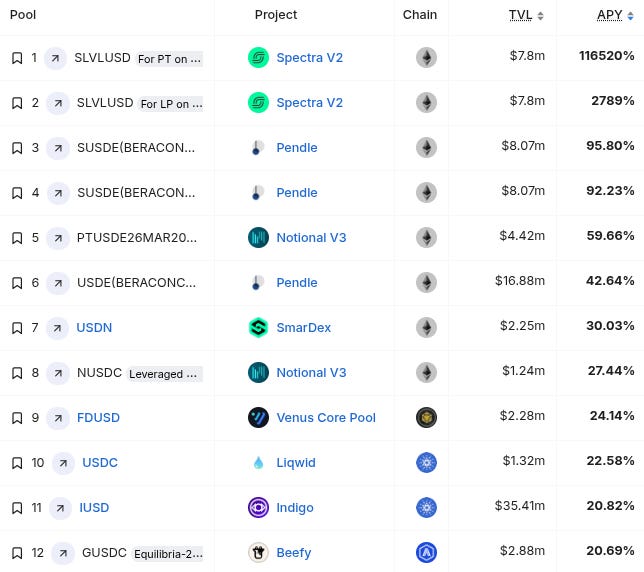Open external link arrow for NUSDC

pos(58,373)
